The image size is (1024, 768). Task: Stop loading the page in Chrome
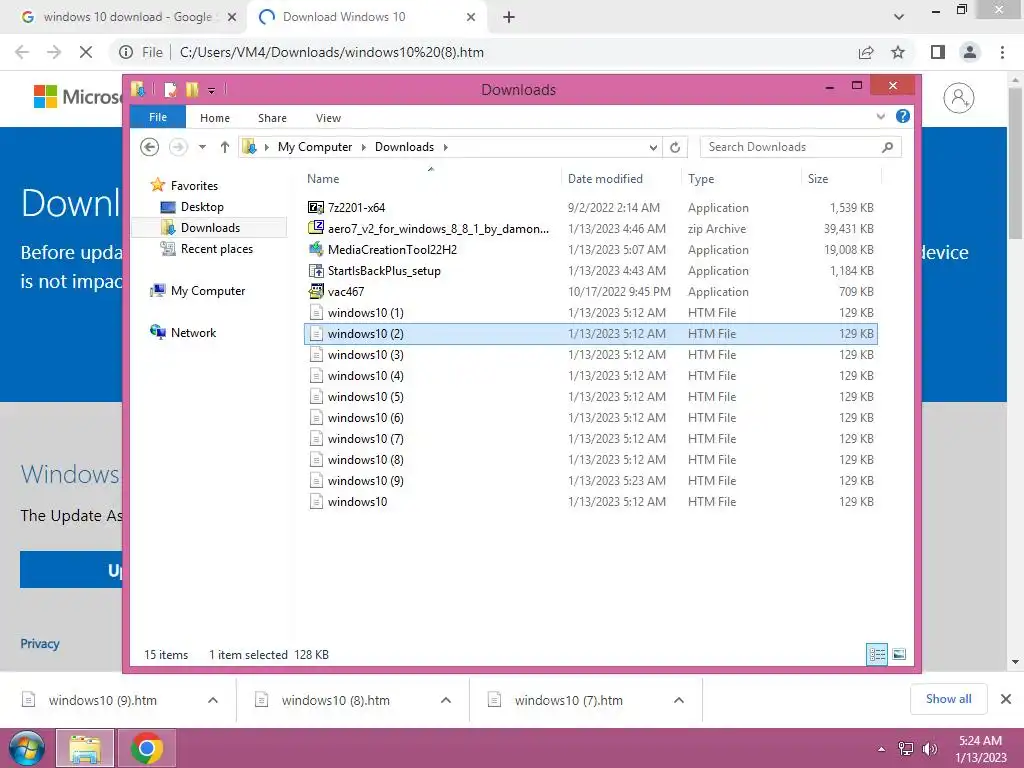[86, 52]
